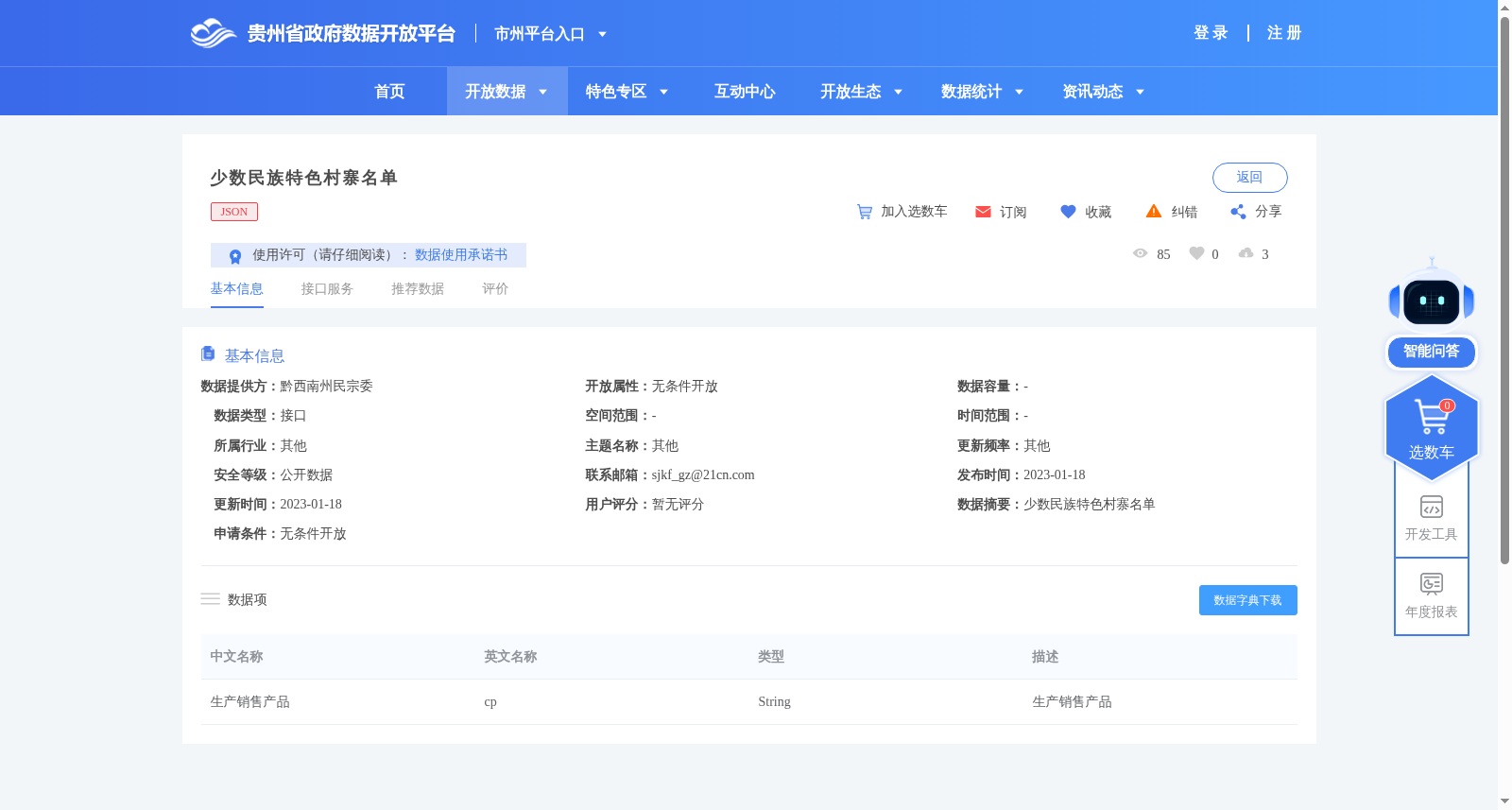Screen dimensions: 1512x810
Task: Open the 数据使用承诺书 link
Action: [461, 255]
